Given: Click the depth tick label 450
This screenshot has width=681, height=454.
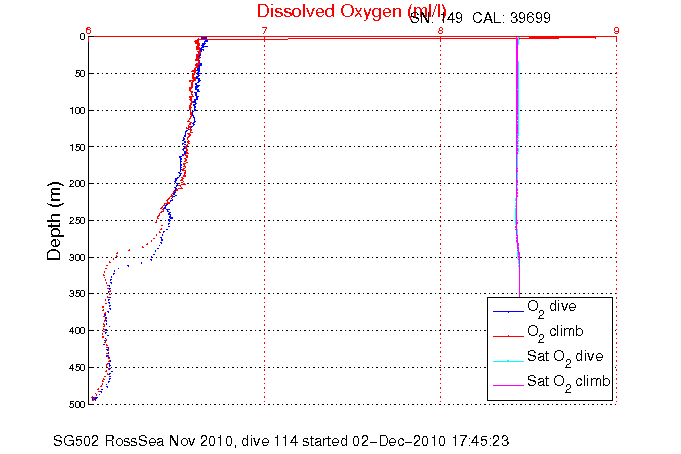Looking at the screenshot, I should 77,368.
